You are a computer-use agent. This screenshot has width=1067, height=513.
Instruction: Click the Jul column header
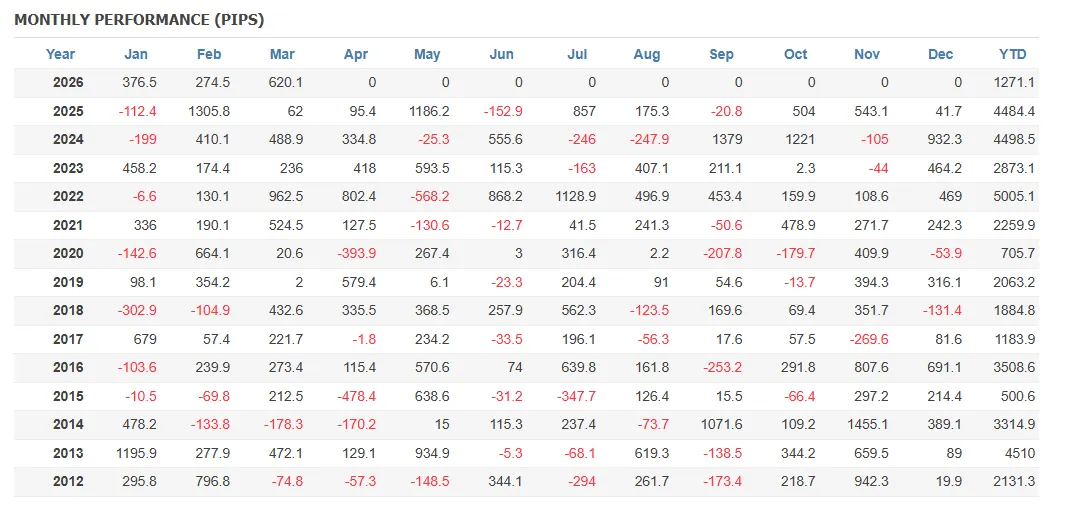coord(577,54)
